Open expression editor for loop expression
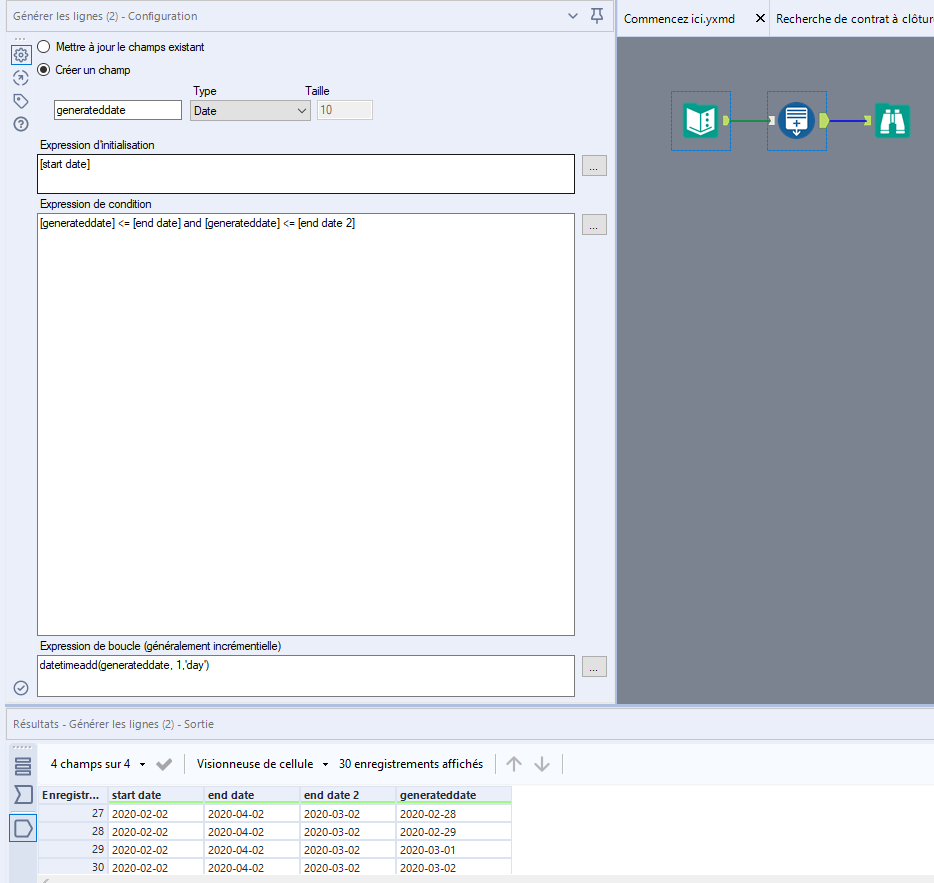 click(x=594, y=667)
